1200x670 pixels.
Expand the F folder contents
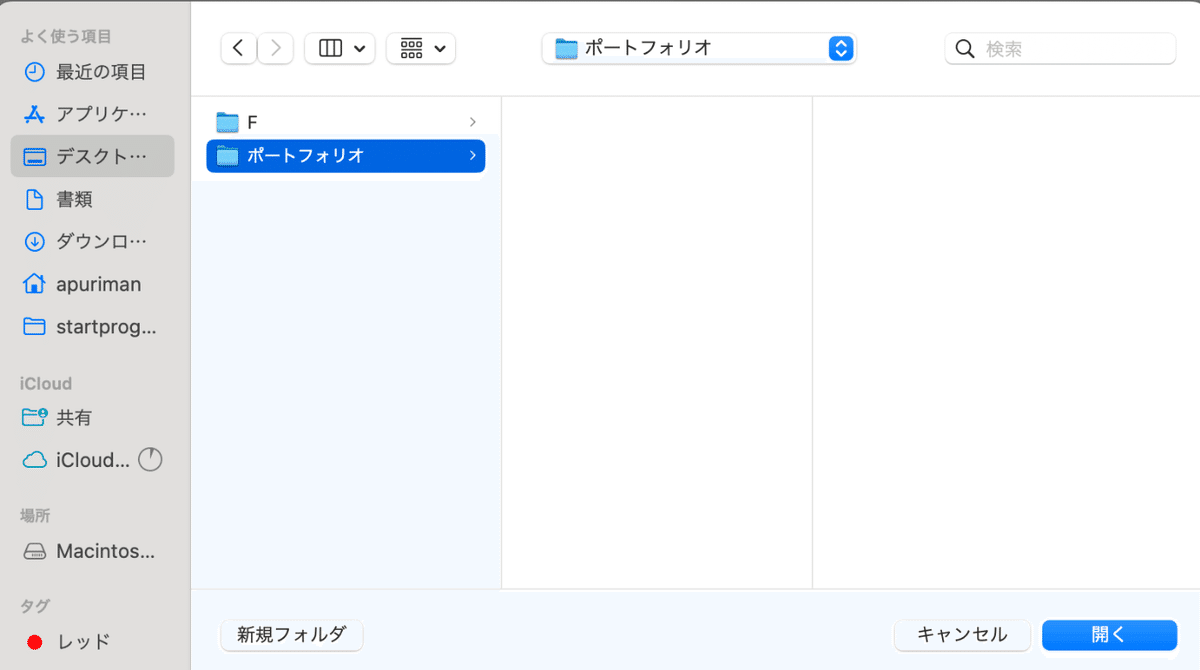[471, 121]
